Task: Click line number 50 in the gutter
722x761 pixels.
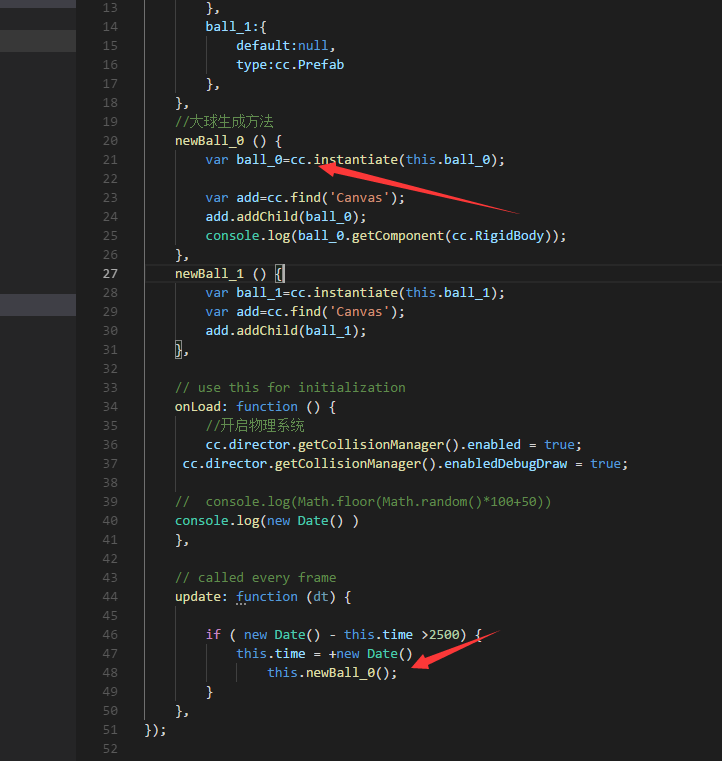Action: coord(110,711)
